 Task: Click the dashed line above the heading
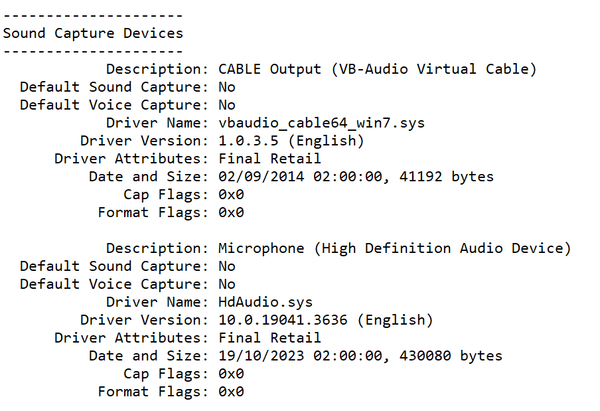coord(93,16)
